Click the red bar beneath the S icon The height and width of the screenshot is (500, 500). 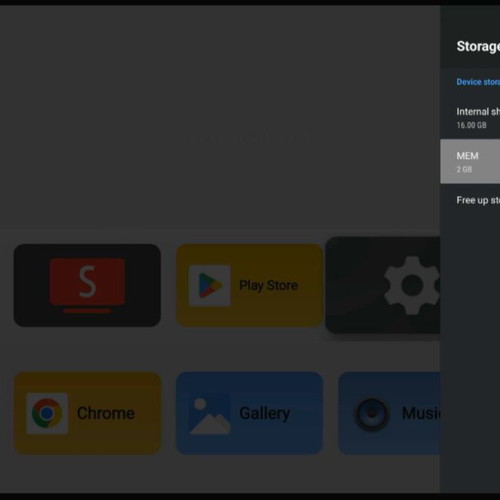pyautogui.click(x=87, y=311)
